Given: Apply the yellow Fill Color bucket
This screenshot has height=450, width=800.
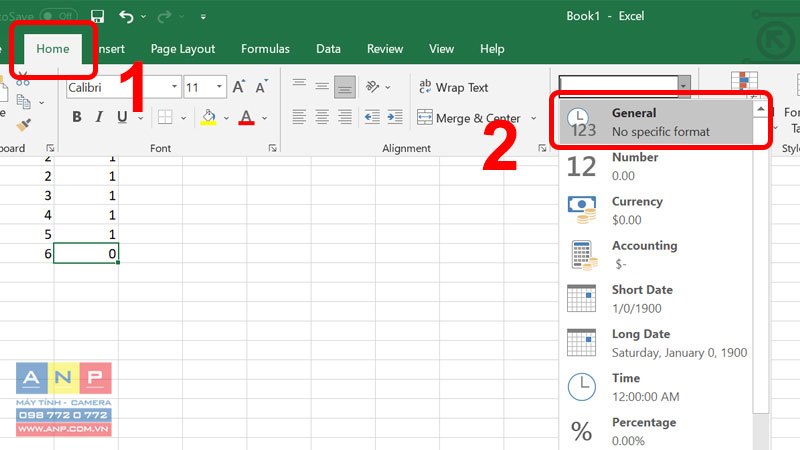Looking at the screenshot, I should (x=208, y=117).
